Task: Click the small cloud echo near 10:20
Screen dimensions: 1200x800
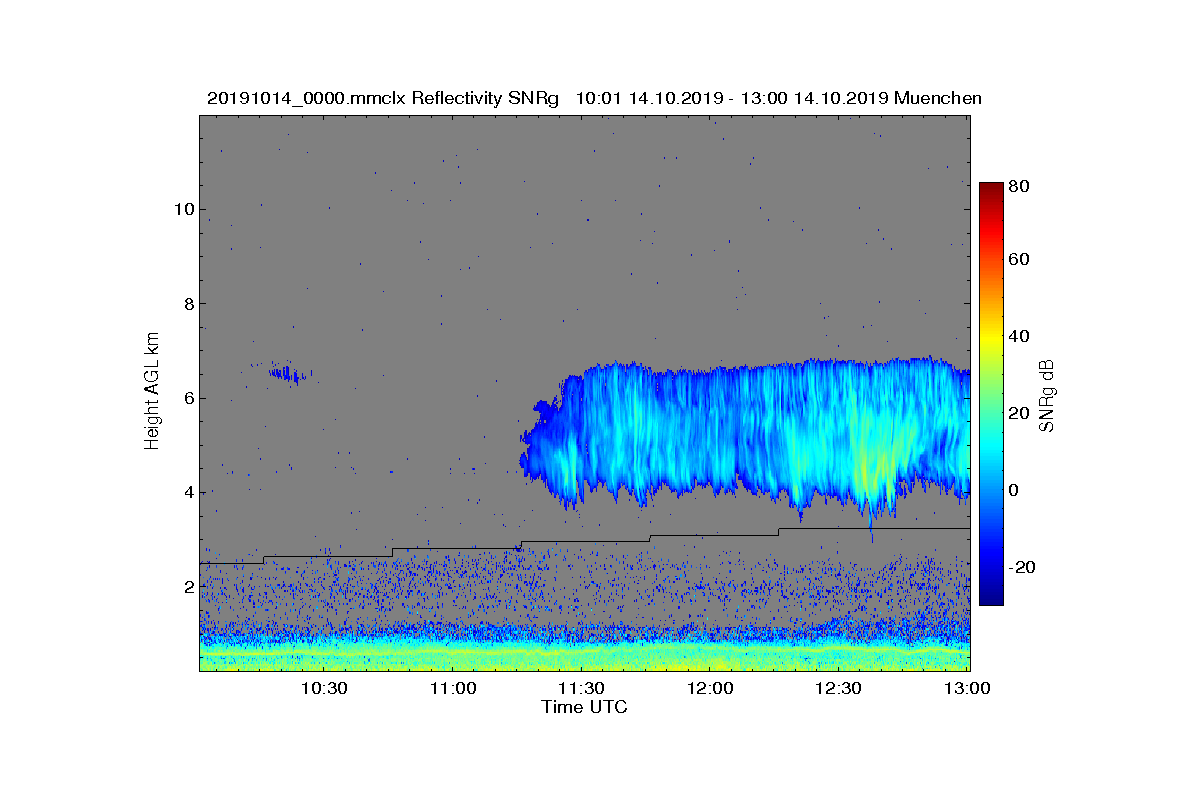Action: (289, 374)
